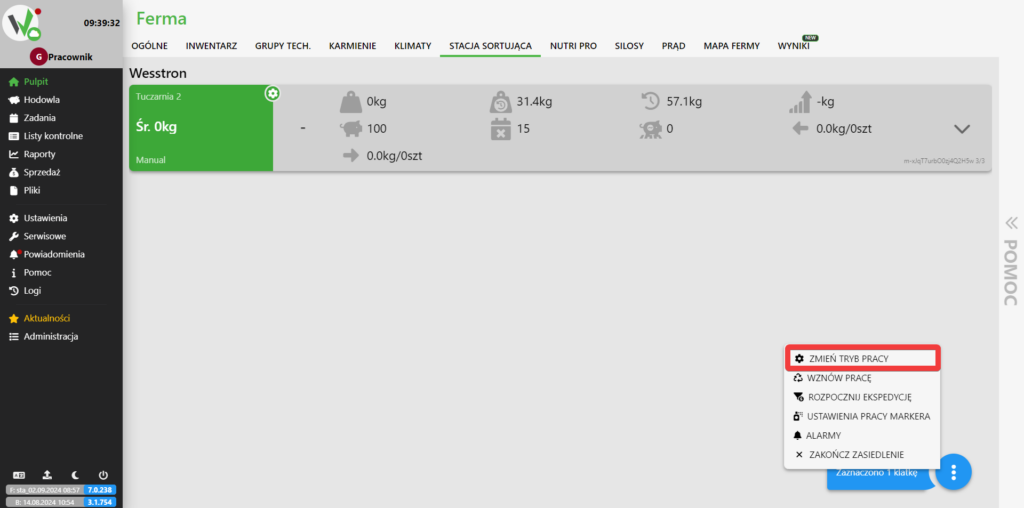
Task: Switch to the KARMIENIE tab
Action: [x=352, y=46]
